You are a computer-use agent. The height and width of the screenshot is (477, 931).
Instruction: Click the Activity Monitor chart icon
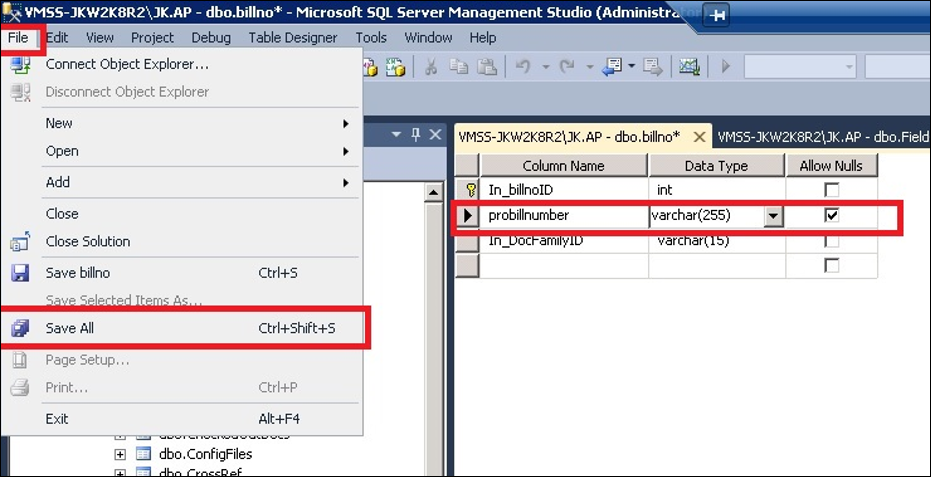[689, 67]
